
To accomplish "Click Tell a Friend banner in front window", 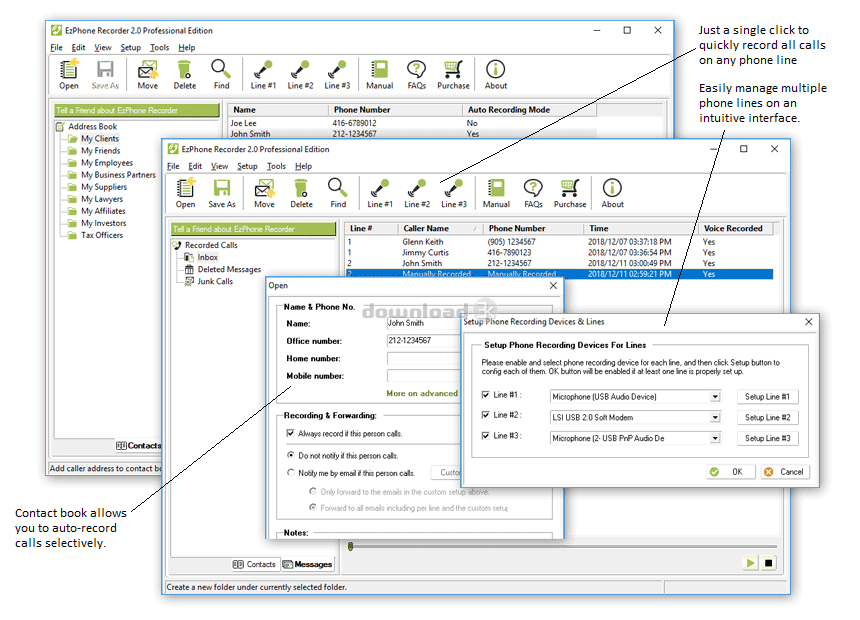I will [x=253, y=229].
